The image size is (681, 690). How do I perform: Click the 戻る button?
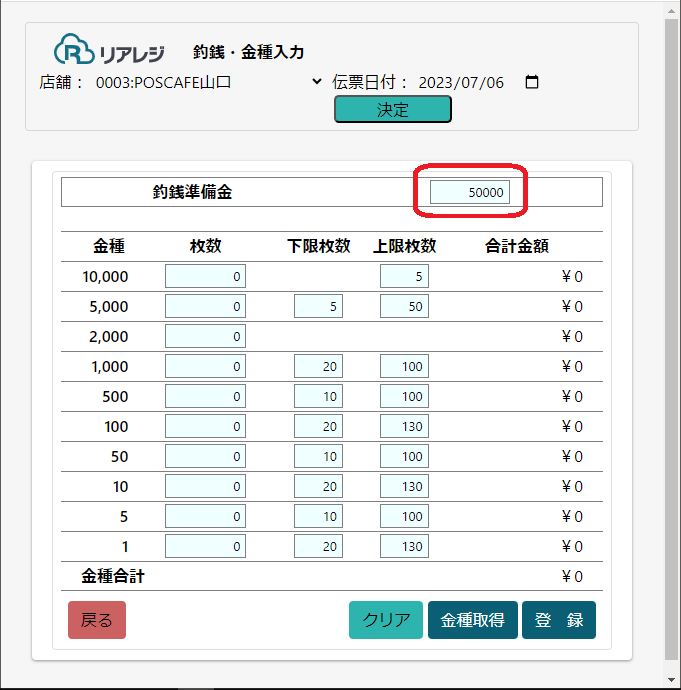[x=97, y=620]
